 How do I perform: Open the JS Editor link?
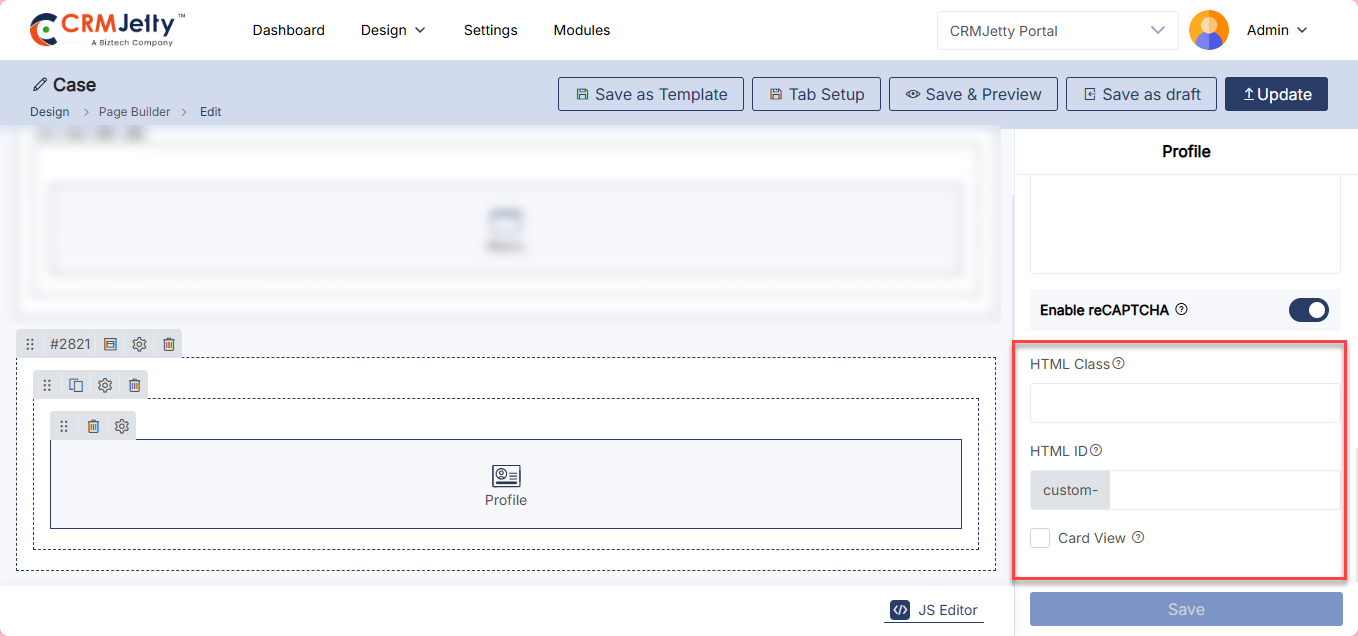click(x=934, y=610)
